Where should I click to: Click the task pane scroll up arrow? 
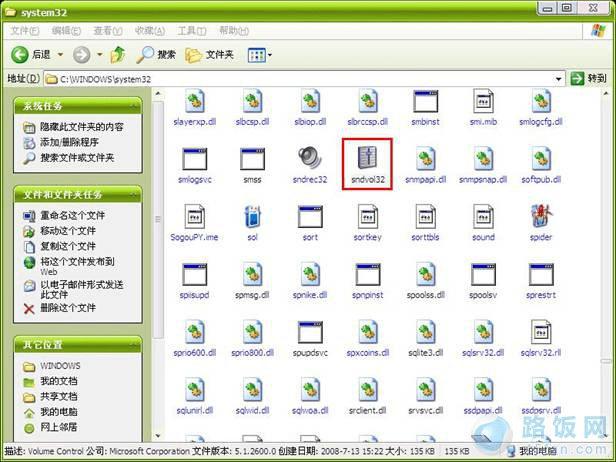pos(158,94)
